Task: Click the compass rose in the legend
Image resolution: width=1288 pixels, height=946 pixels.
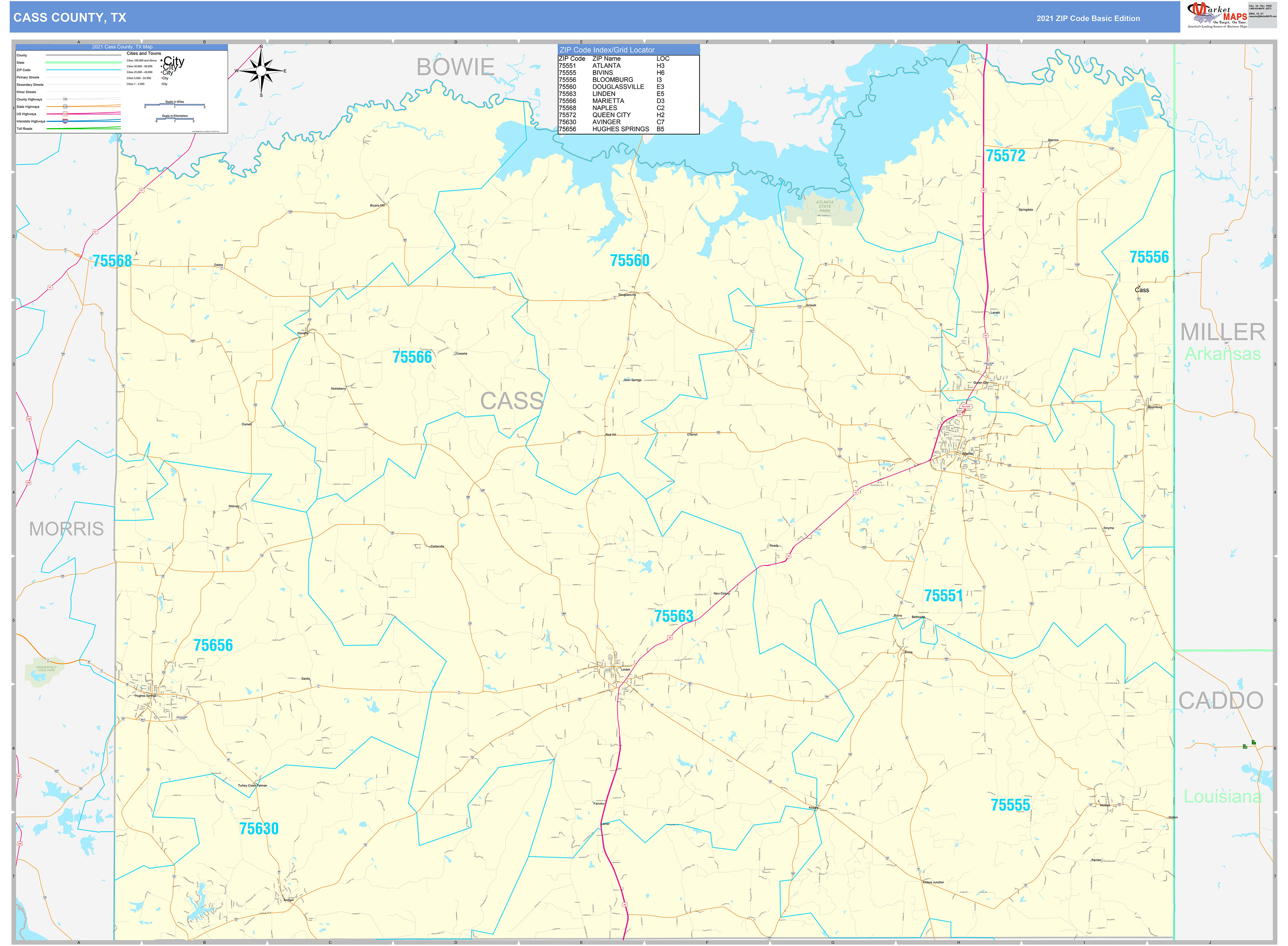Action: coord(261,71)
